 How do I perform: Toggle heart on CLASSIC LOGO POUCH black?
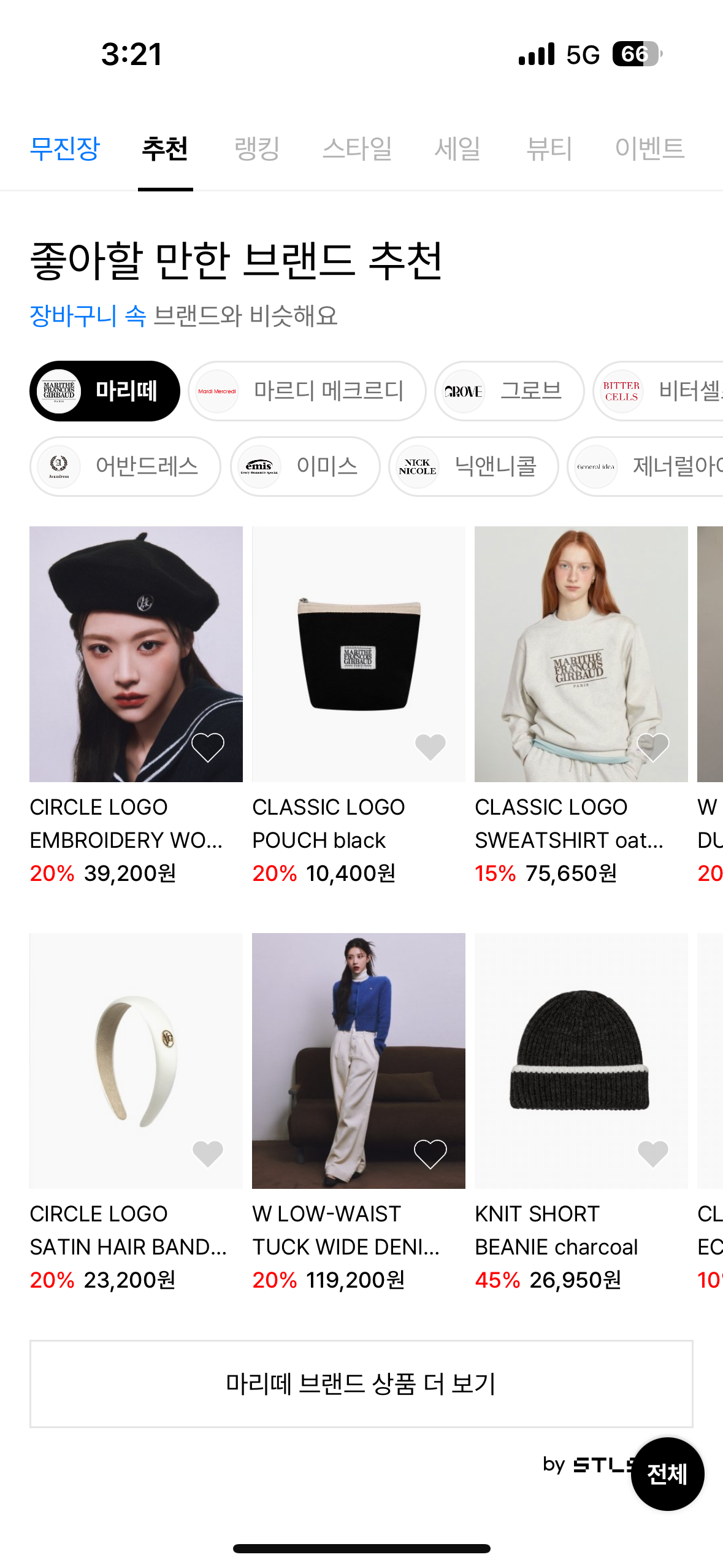(x=430, y=747)
